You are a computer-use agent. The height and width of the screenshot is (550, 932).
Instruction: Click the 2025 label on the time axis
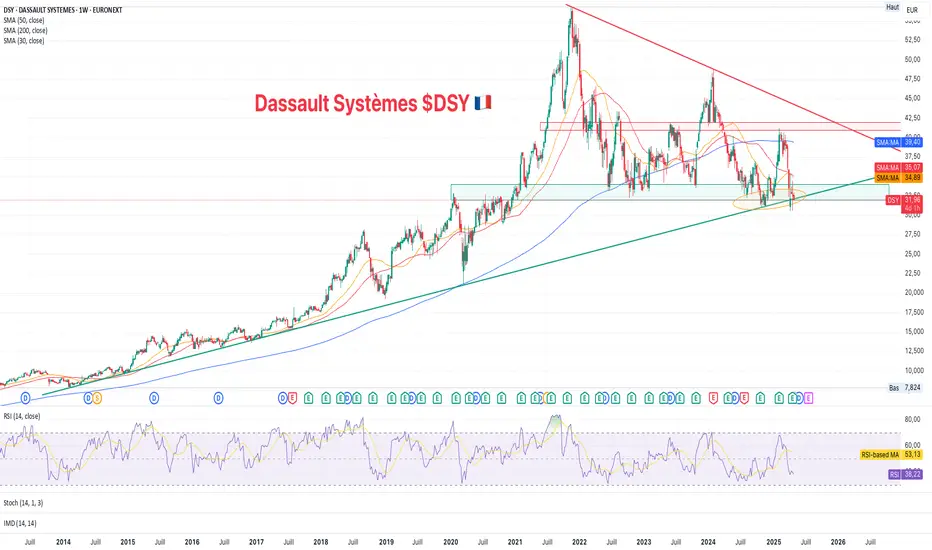coord(773,542)
